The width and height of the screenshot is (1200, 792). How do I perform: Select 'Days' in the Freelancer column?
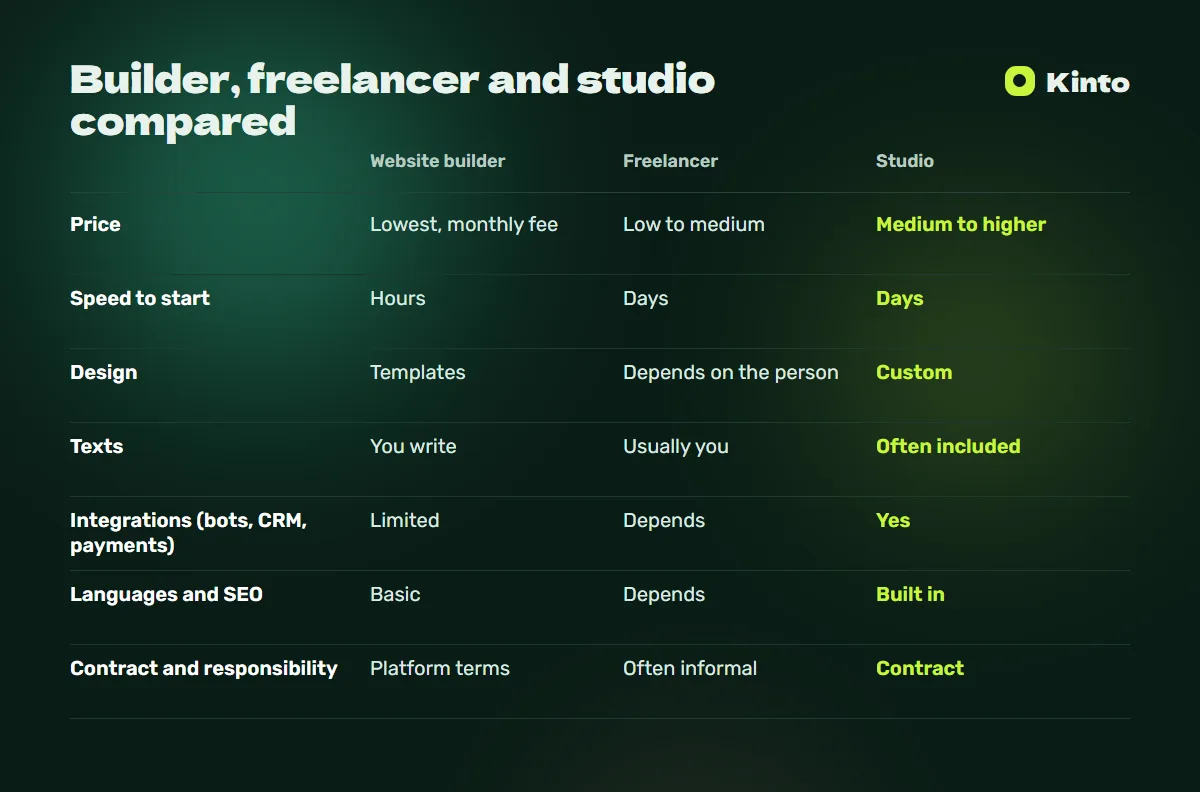tap(646, 299)
